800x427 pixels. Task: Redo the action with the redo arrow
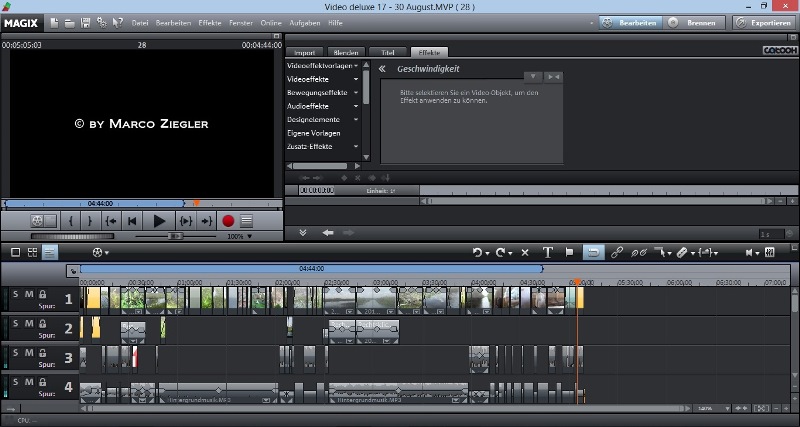pyautogui.click(x=503, y=252)
